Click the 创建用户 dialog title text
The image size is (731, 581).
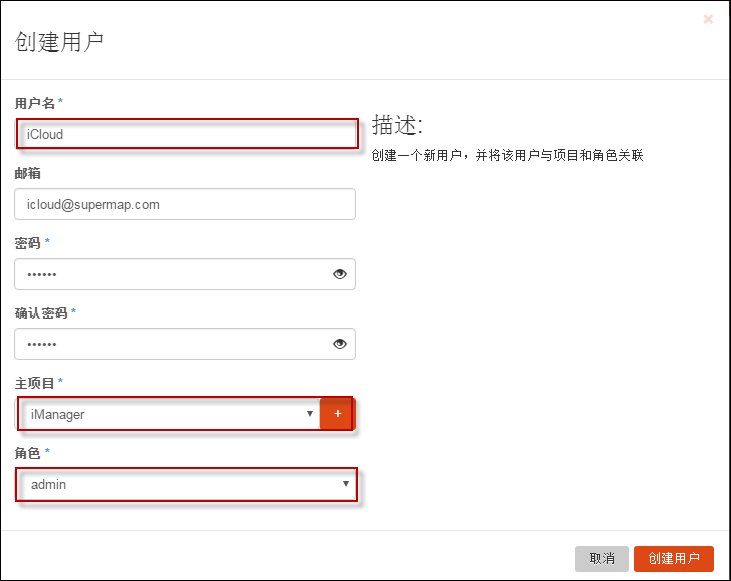pyautogui.click(x=59, y=41)
